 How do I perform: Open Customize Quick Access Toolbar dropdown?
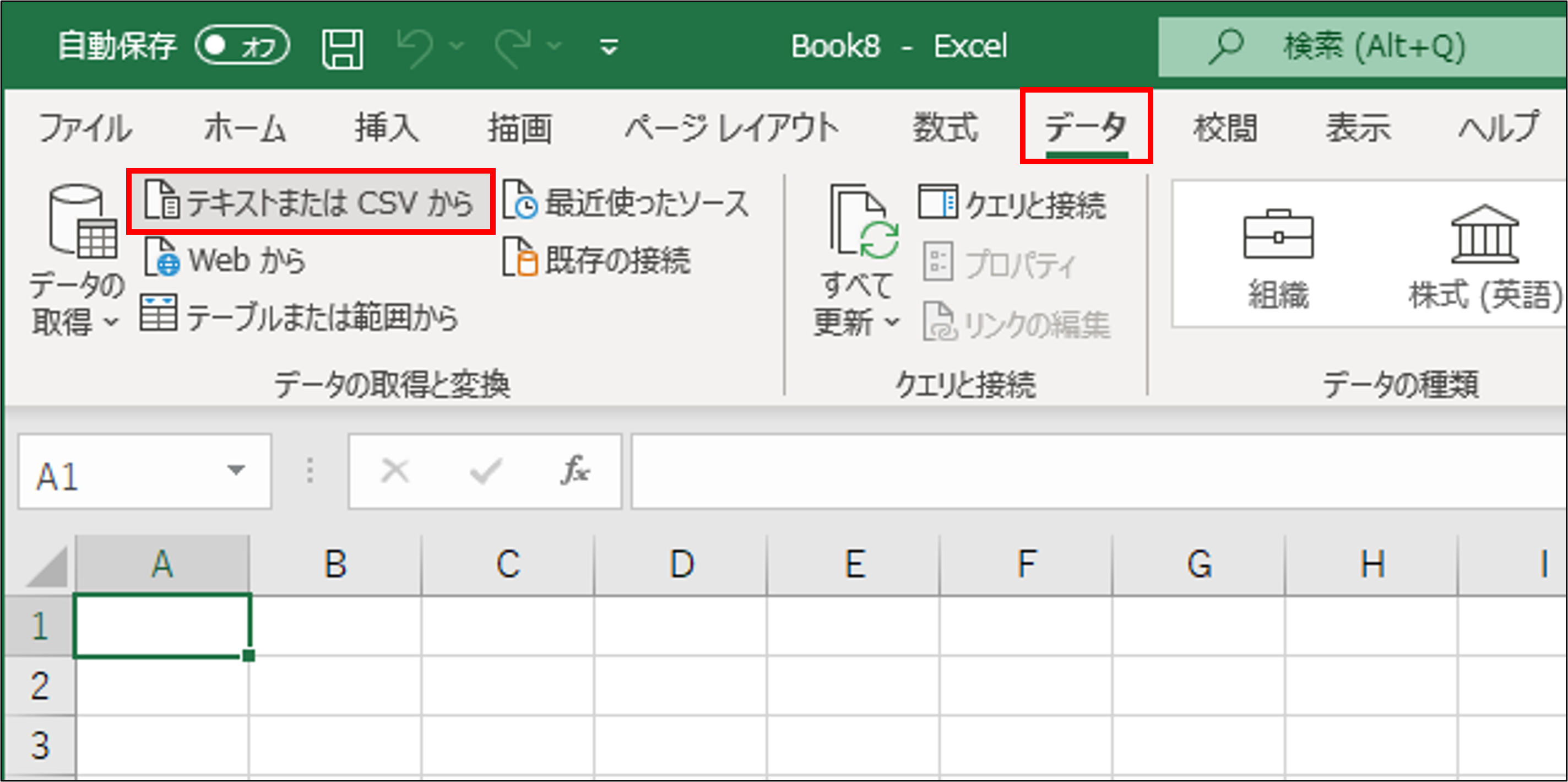click(x=609, y=47)
